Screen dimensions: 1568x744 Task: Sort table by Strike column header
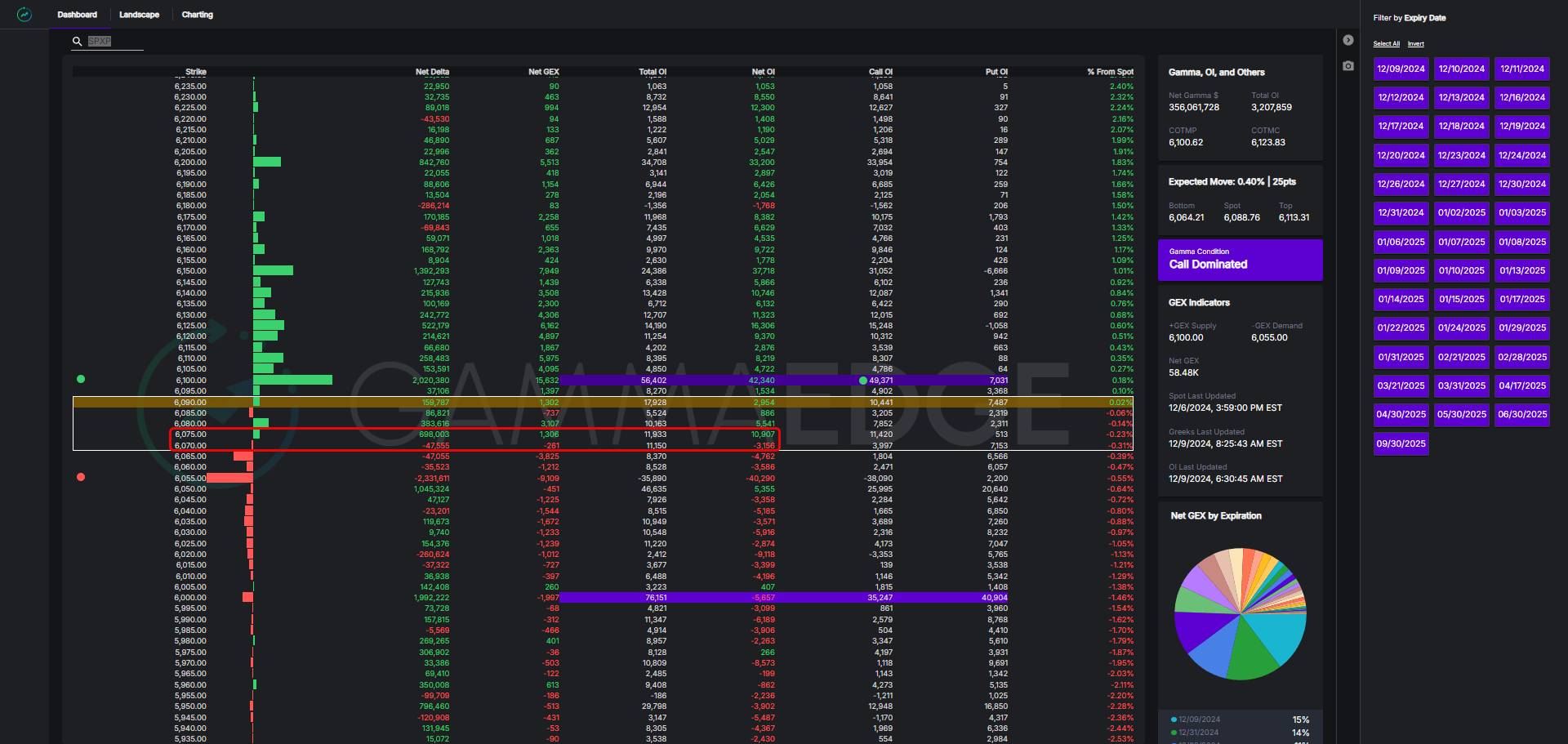195,72
